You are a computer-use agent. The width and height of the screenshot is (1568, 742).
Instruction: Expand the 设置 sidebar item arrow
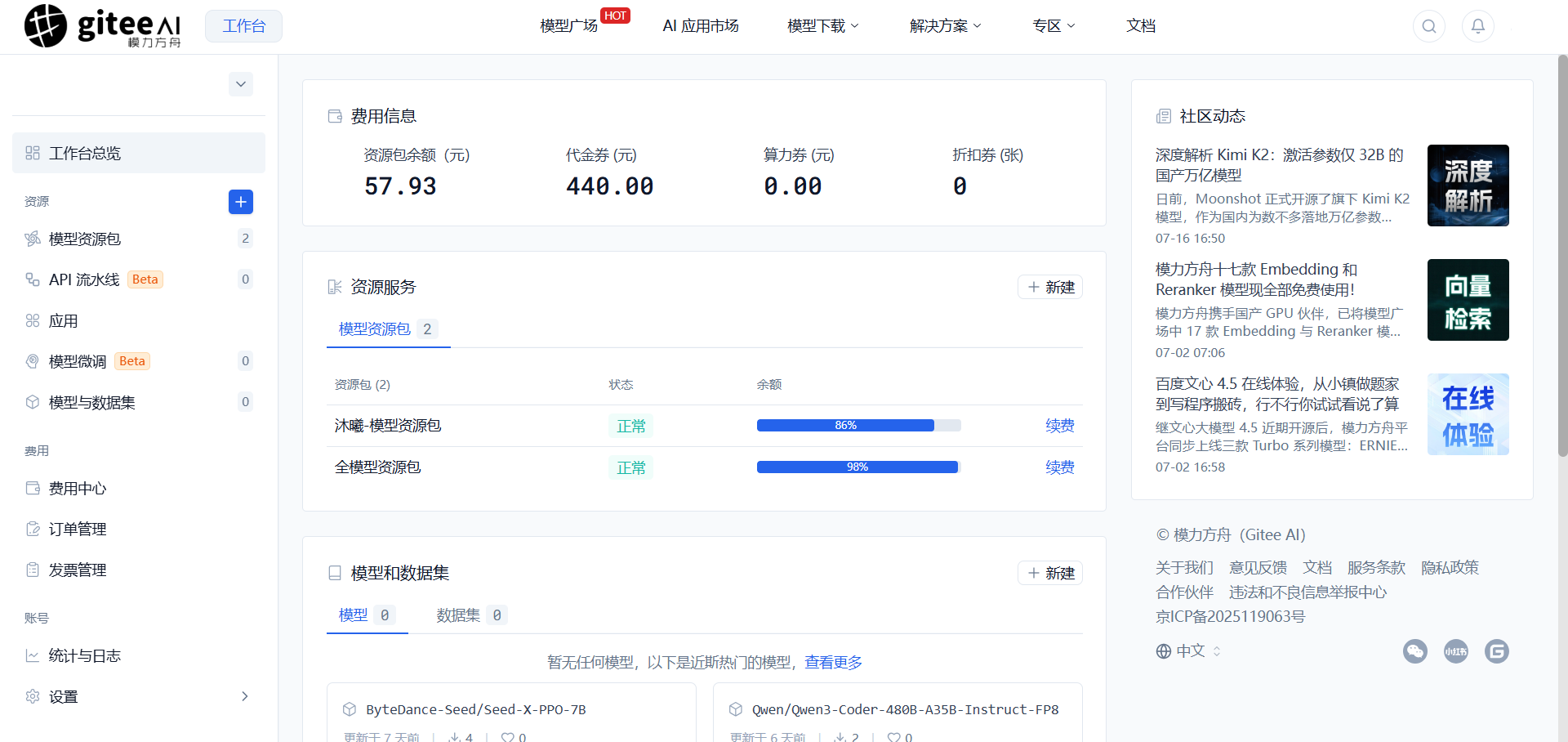[x=244, y=696]
